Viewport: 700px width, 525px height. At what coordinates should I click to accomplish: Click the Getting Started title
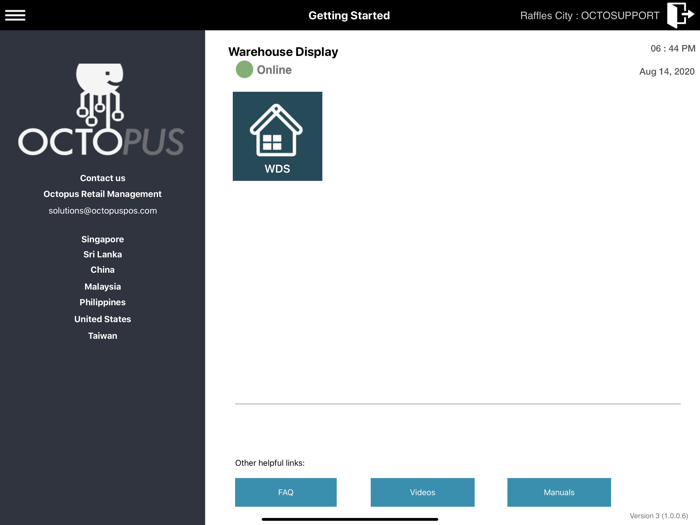coord(349,16)
